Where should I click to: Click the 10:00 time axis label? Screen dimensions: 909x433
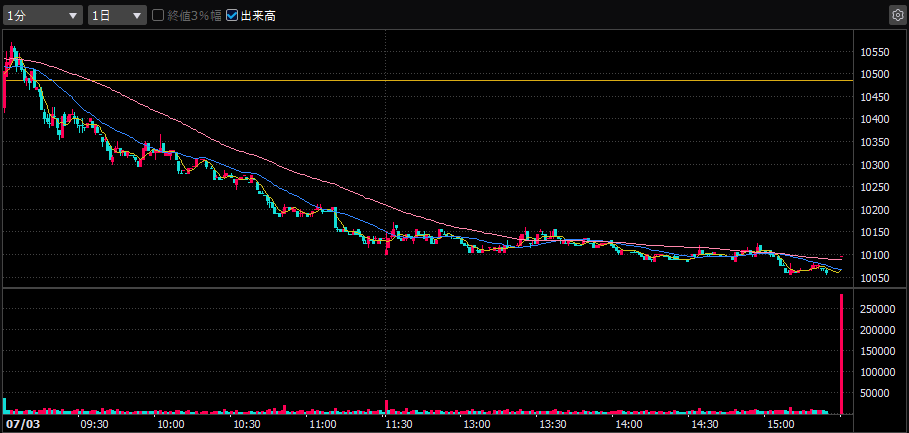click(170, 424)
